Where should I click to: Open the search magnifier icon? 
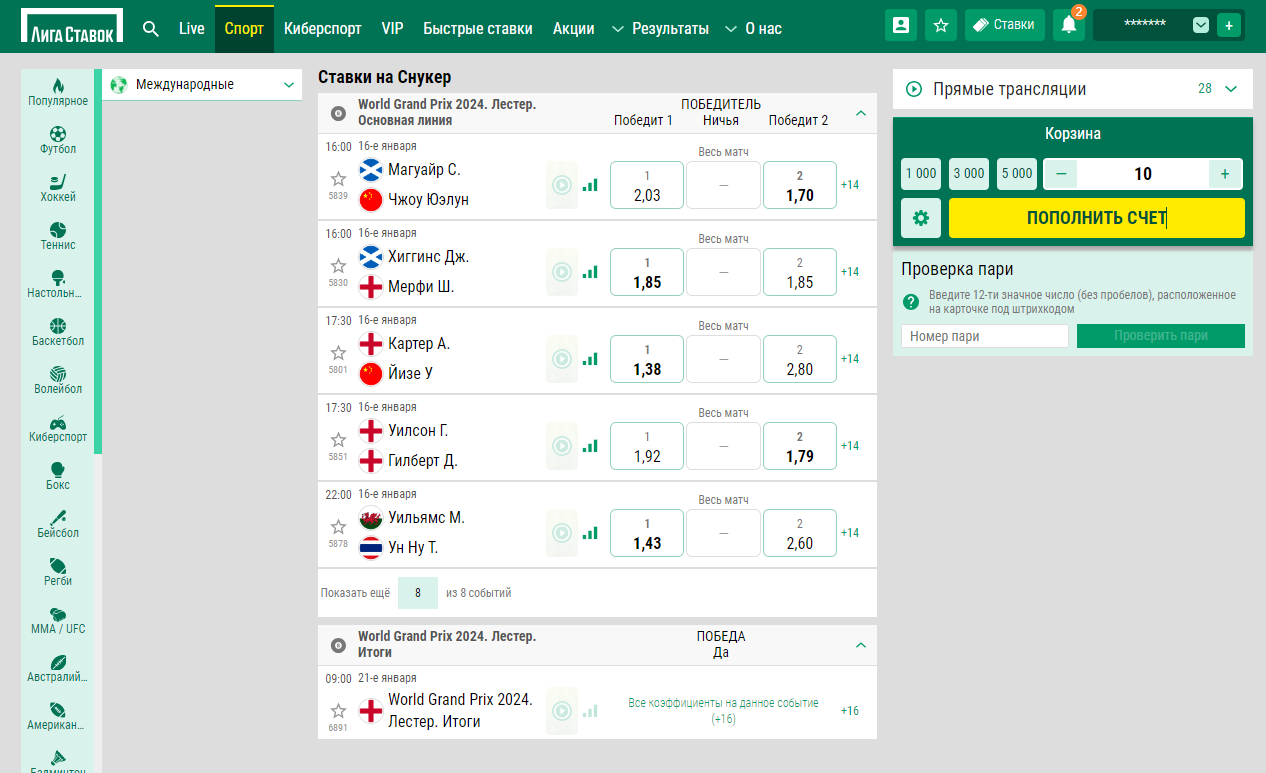click(151, 28)
